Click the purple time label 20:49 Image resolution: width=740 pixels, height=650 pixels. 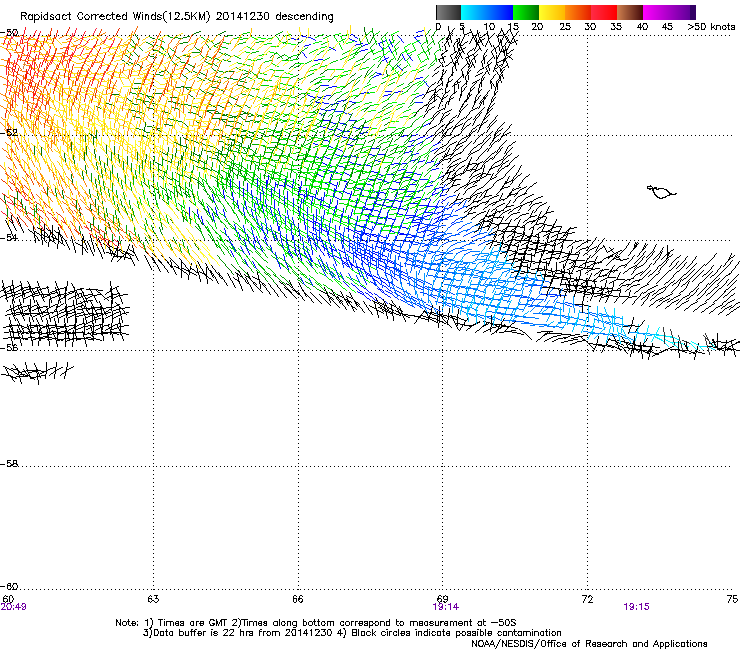click(x=13, y=607)
